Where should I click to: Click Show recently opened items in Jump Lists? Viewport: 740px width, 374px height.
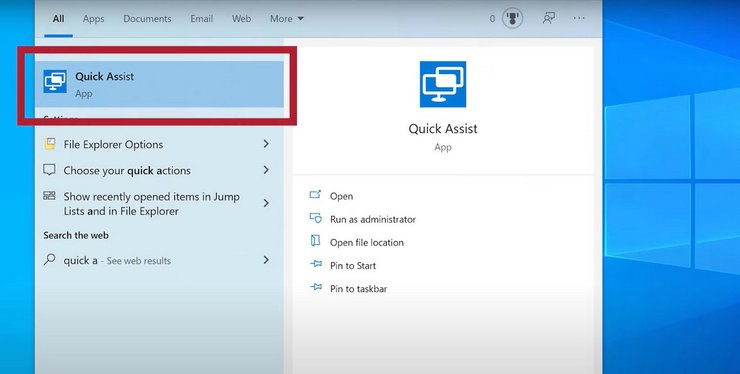click(x=159, y=204)
